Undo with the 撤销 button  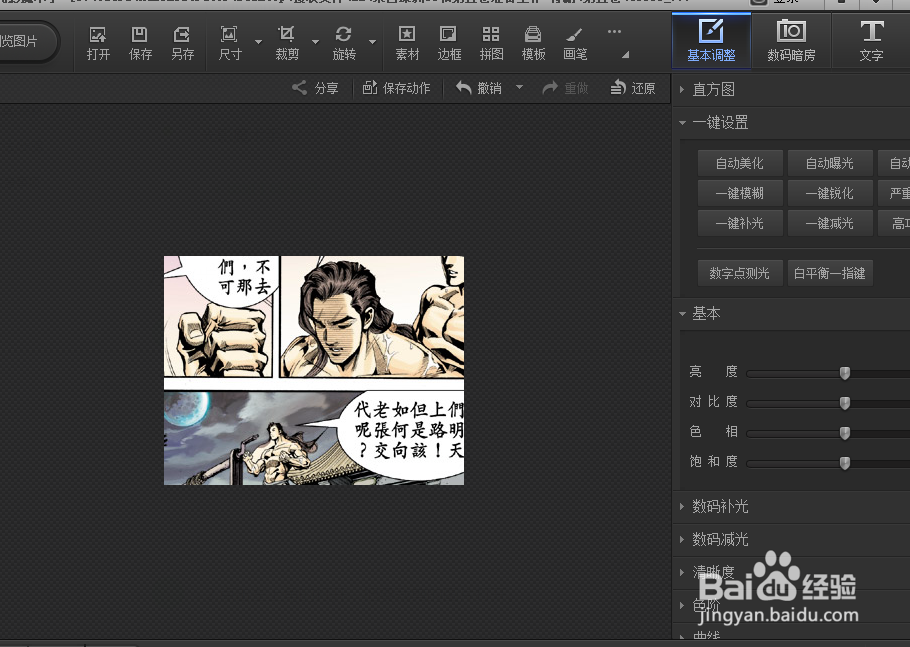pos(479,88)
